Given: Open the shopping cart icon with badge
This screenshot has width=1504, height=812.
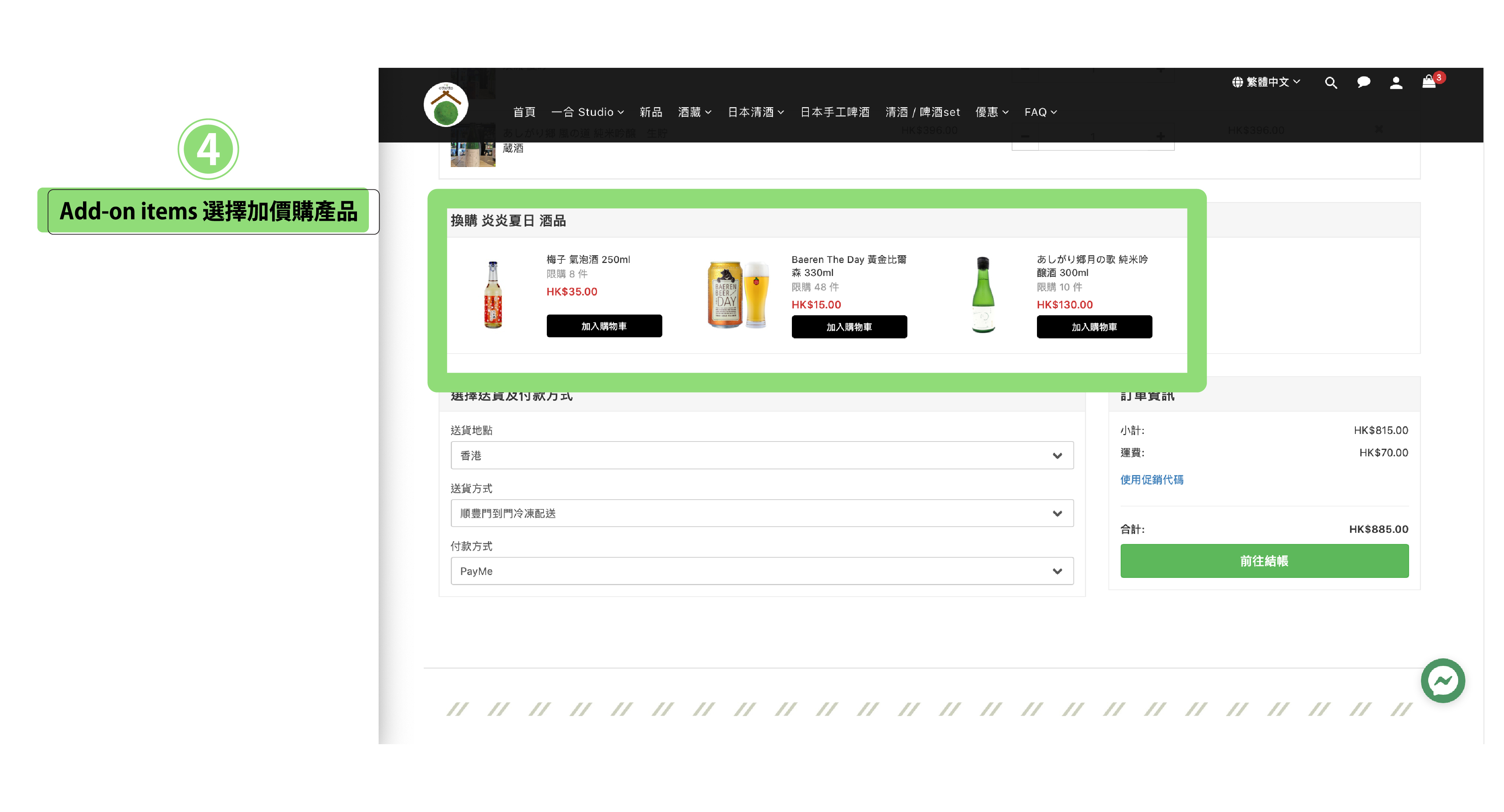Looking at the screenshot, I should [x=1429, y=82].
